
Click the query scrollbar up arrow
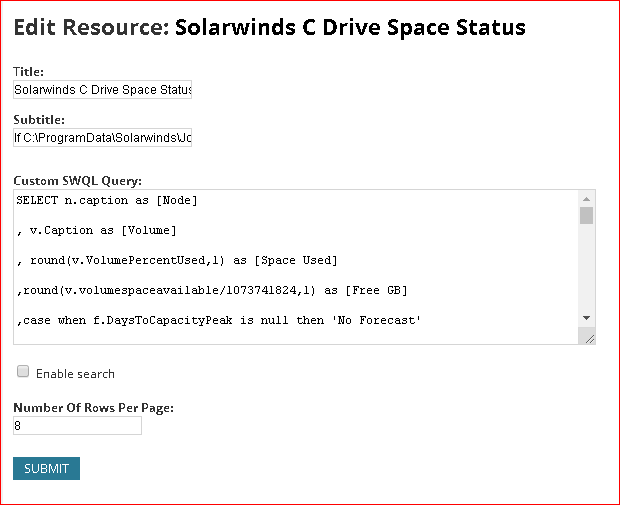[x=586, y=199]
